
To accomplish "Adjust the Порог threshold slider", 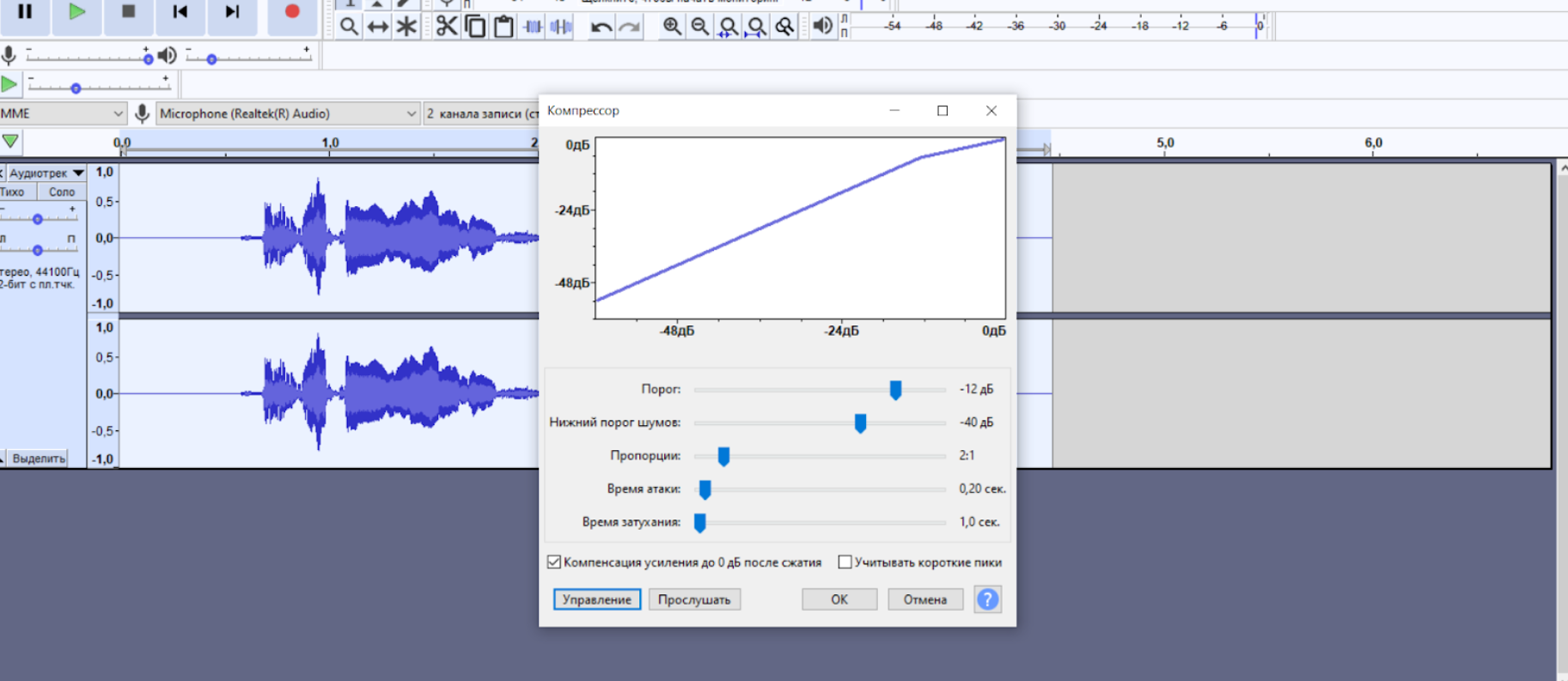I will click(895, 390).
